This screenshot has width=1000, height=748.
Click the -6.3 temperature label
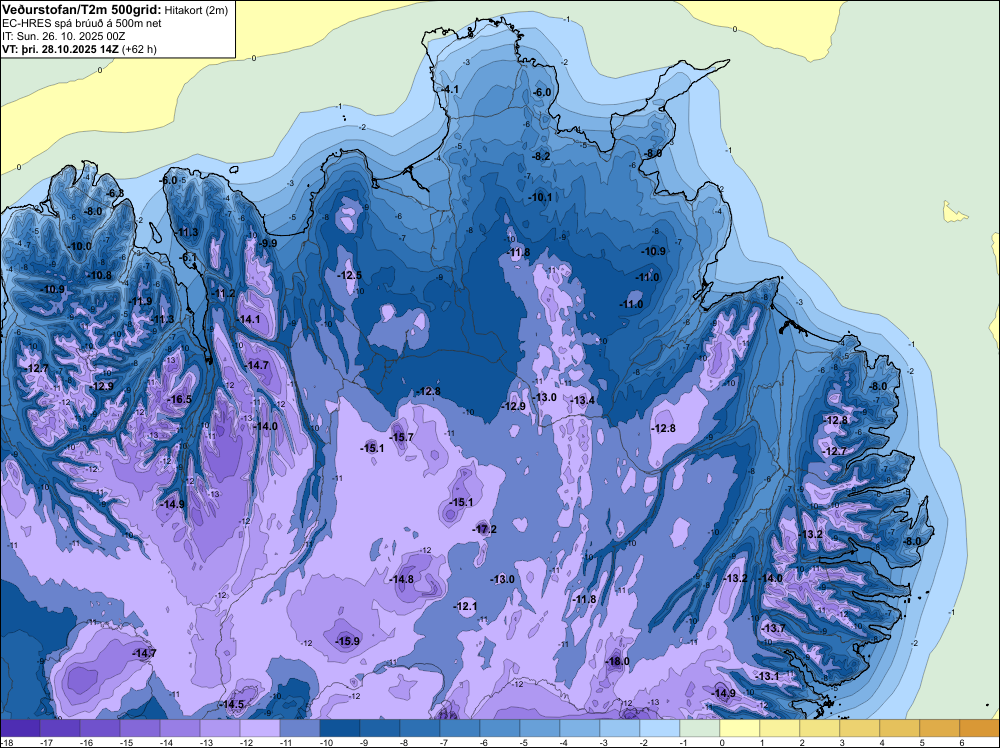pyautogui.click(x=115, y=193)
